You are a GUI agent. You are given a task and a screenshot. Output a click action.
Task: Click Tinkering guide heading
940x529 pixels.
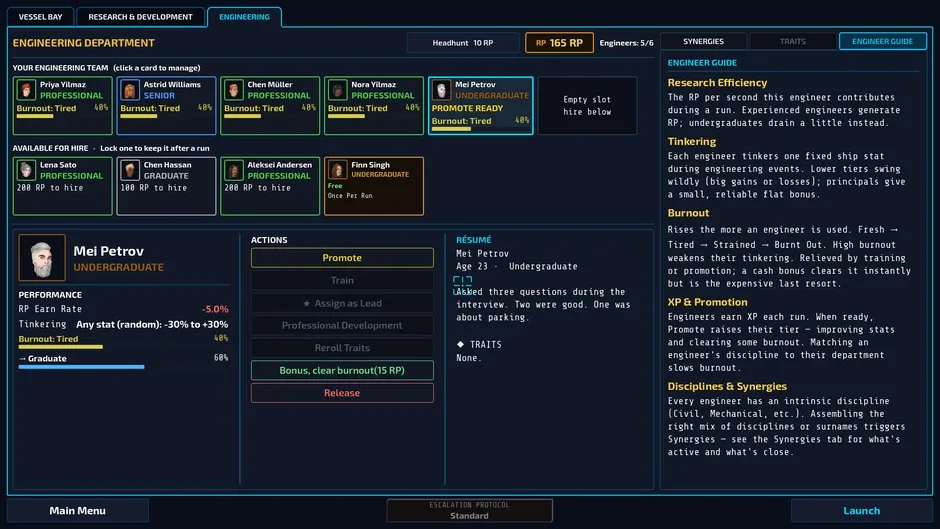[x=692, y=142]
